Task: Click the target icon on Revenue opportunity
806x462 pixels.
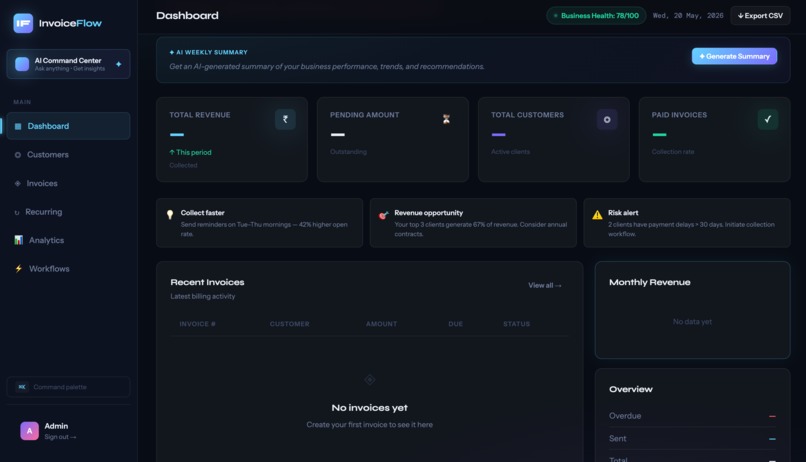Action: pos(383,215)
